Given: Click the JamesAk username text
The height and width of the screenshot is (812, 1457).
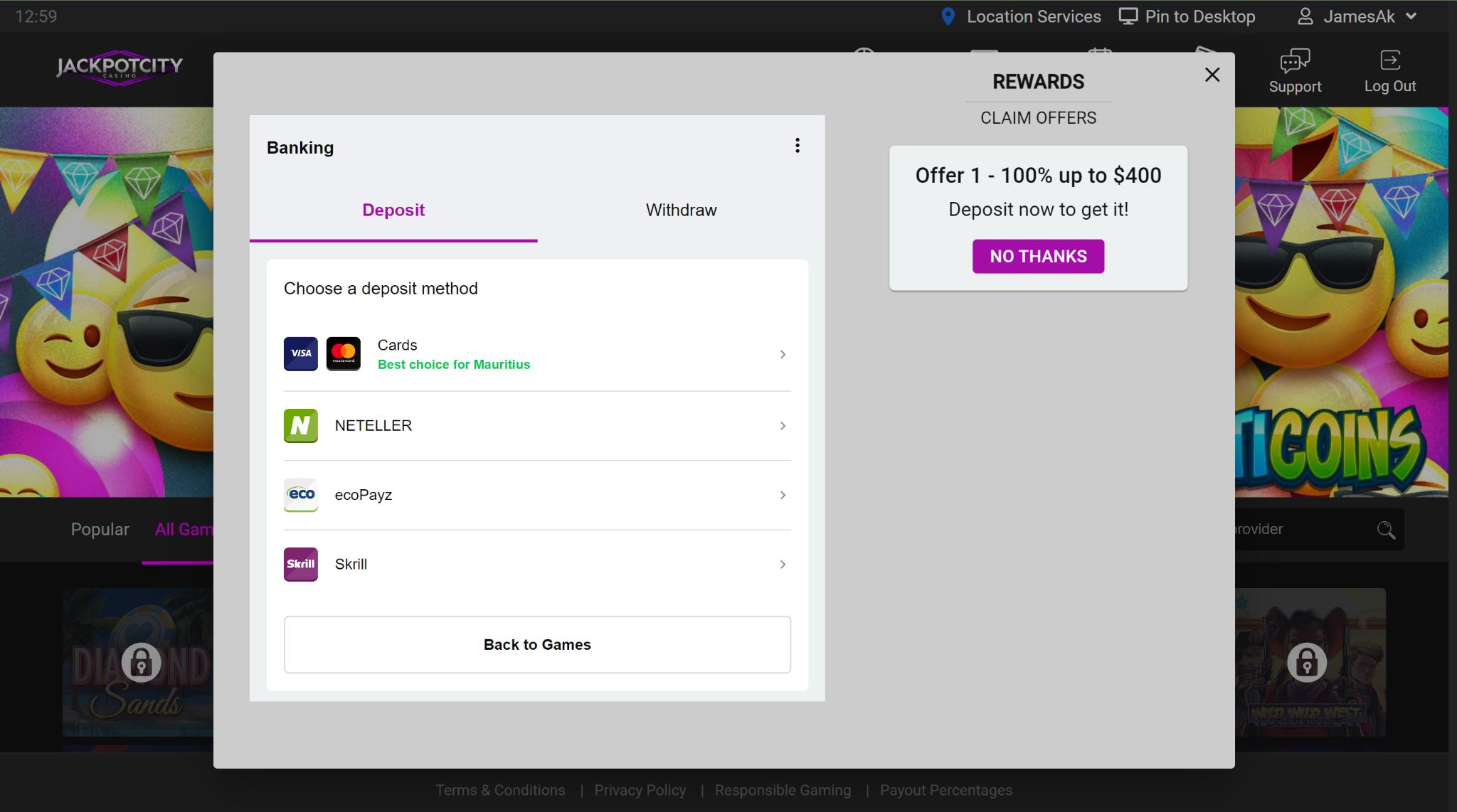Looking at the screenshot, I should point(1359,16).
